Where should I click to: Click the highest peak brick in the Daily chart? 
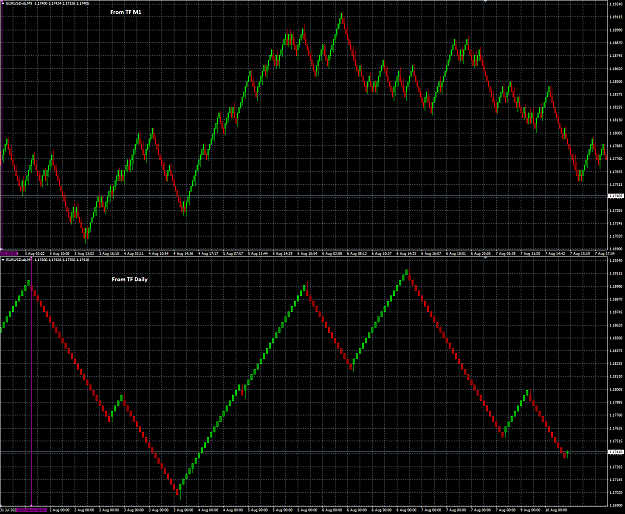point(407,273)
